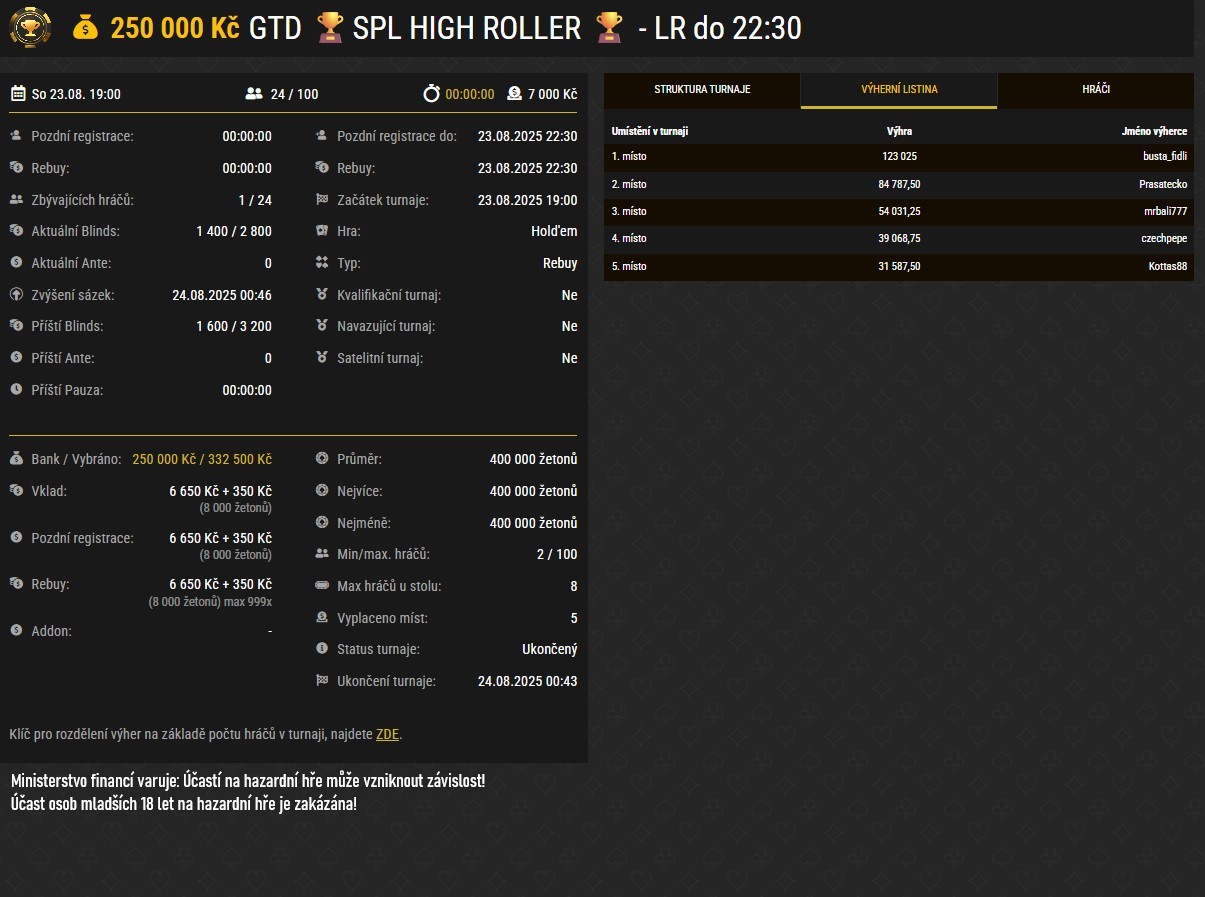Click the info icon beside Status turnaje
This screenshot has width=1205, height=897.
click(322, 649)
